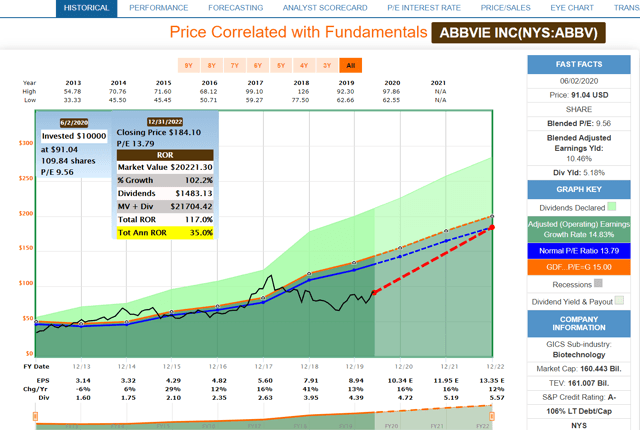Toggle the Normal P/E Ratio 13.79 line

(579, 251)
